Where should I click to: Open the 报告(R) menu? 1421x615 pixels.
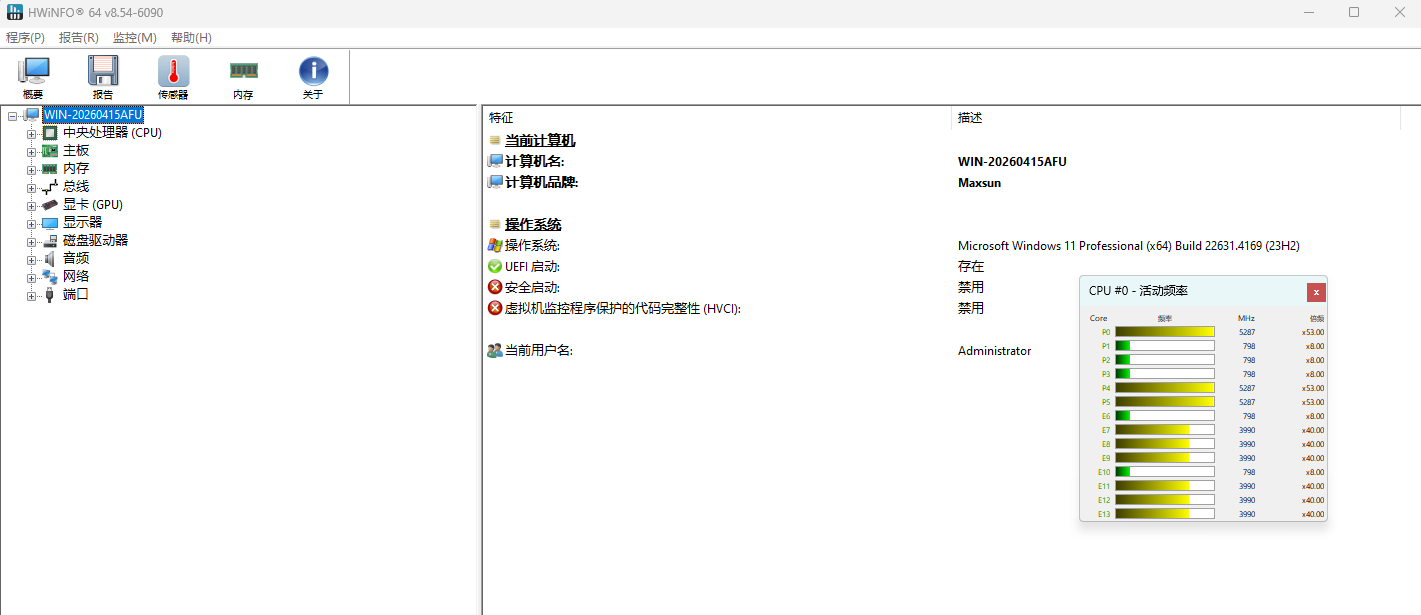[x=79, y=37]
